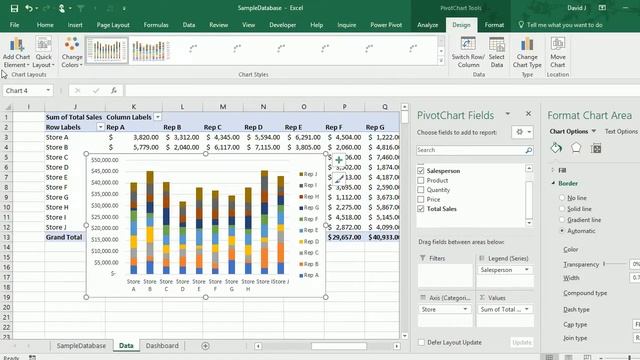Open the Quick Layout gallery

(43, 52)
